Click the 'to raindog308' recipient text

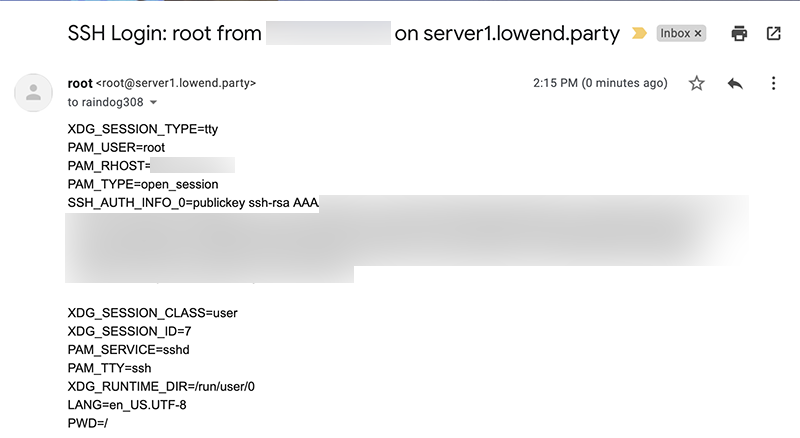tap(105, 102)
